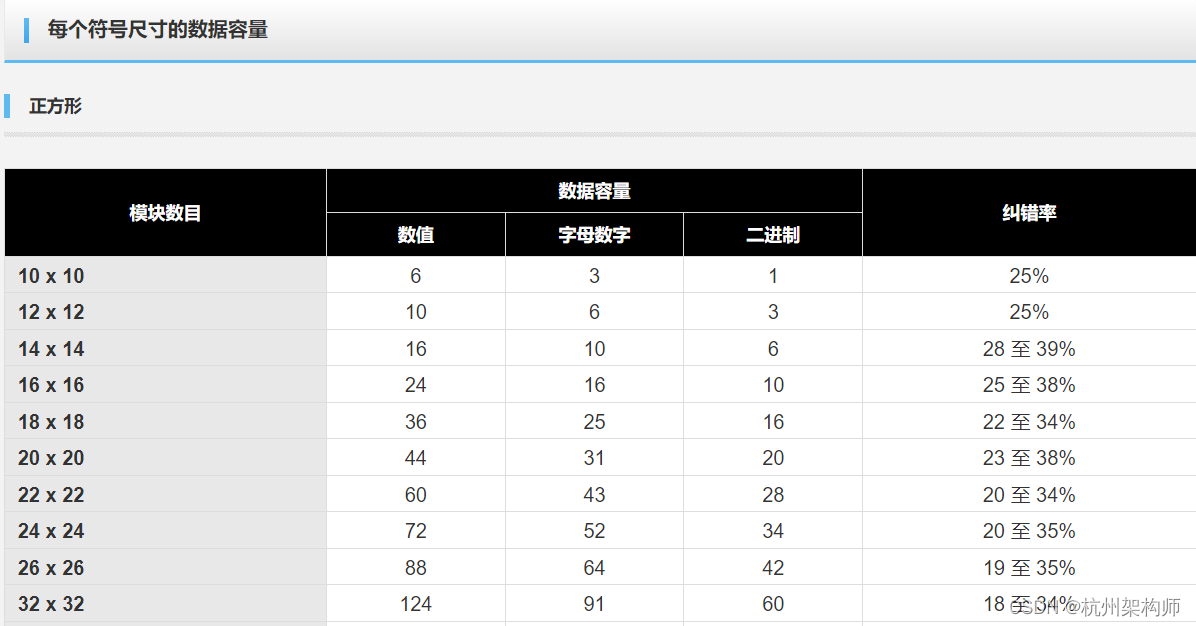The width and height of the screenshot is (1196, 626).
Task: Click the 纠错率 column header
Action: tap(1029, 212)
